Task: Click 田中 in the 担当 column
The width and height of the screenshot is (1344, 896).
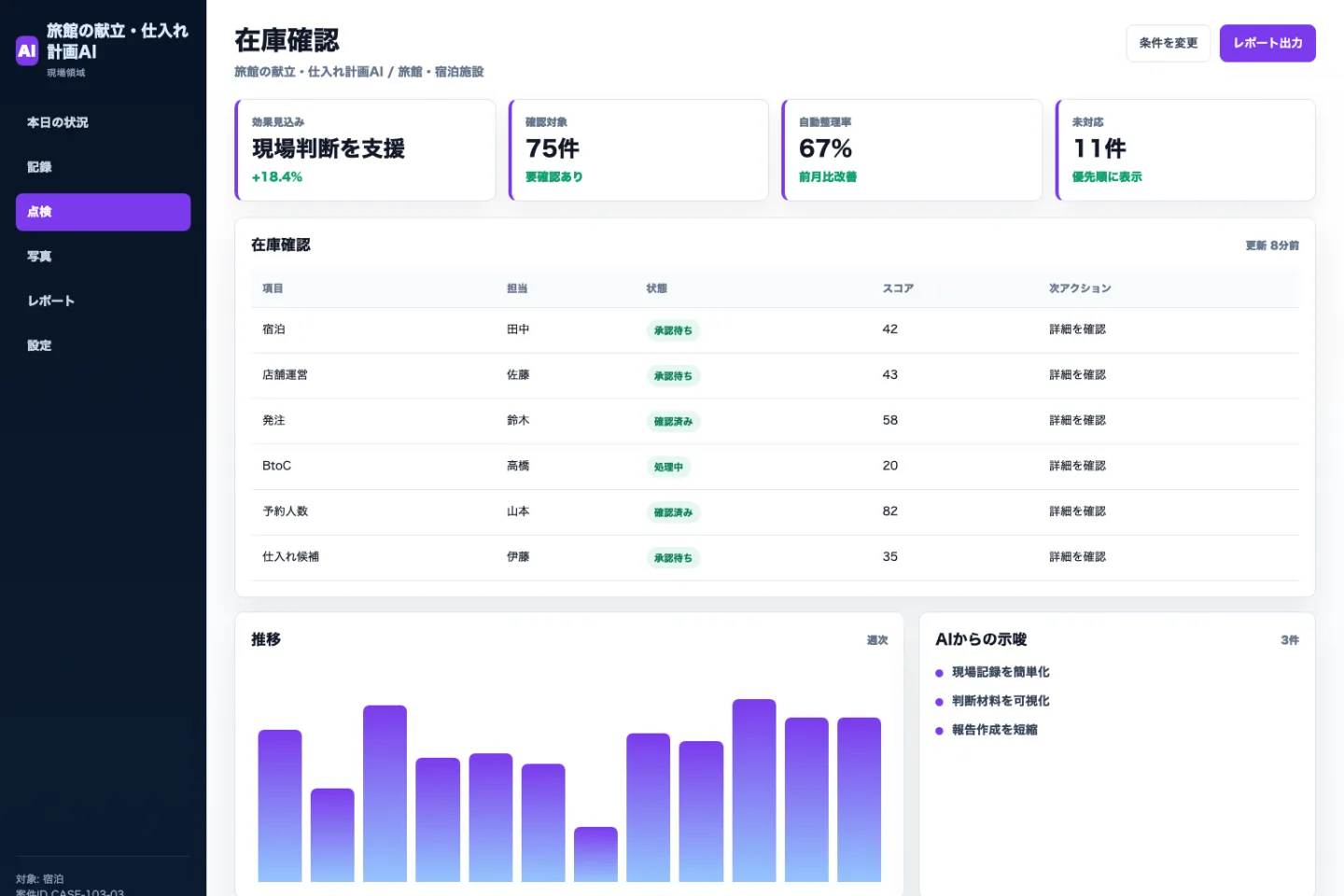Action: [x=518, y=329]
